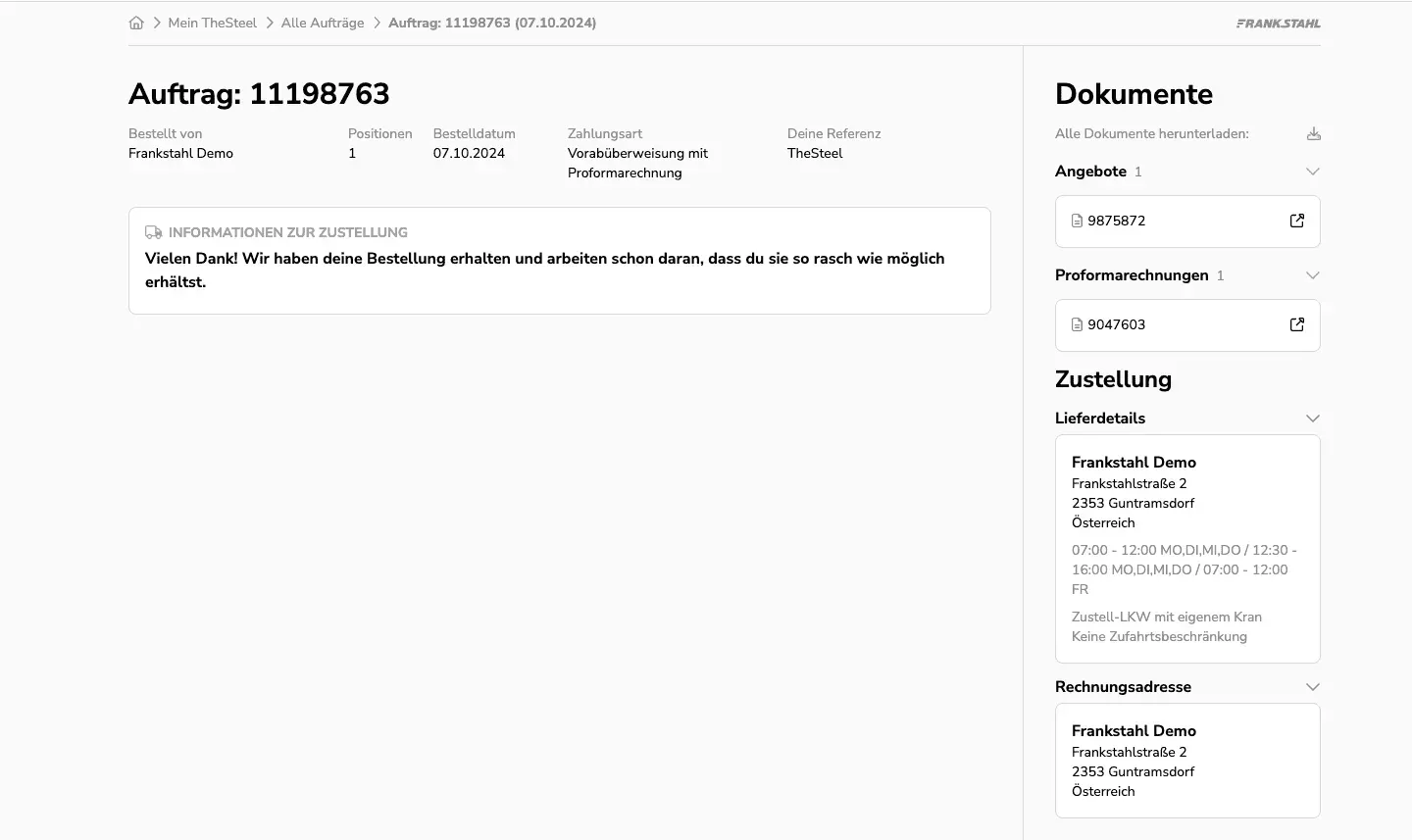Image resolution: width=1412 pixels, height=840 pixels.
Task: Open proforma 9047603 external link icon
Action: [1297, 324]
